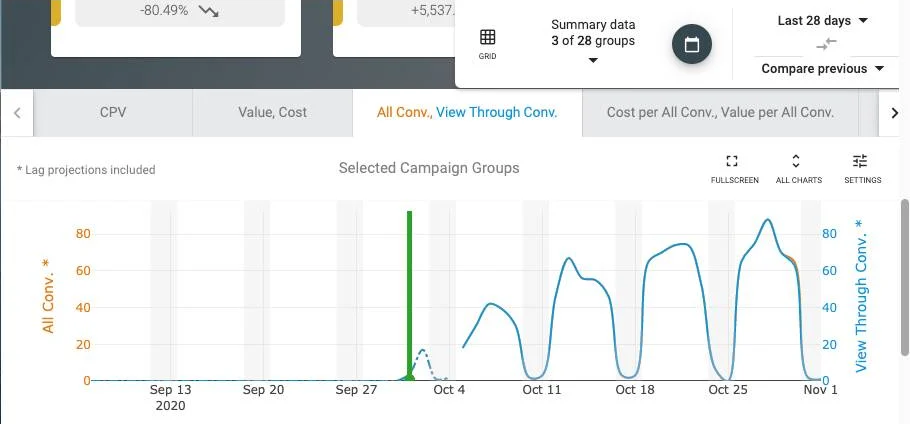Viewport: 910px width, 424px height.
Task: Click the swap compare arrows icon
Action: pos(826,44)
